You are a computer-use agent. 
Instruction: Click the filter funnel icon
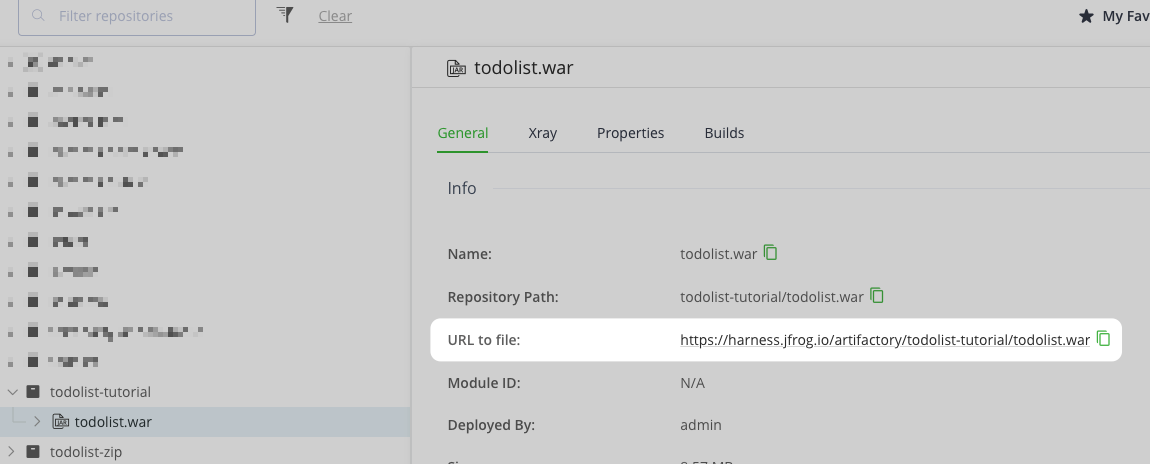285,15
